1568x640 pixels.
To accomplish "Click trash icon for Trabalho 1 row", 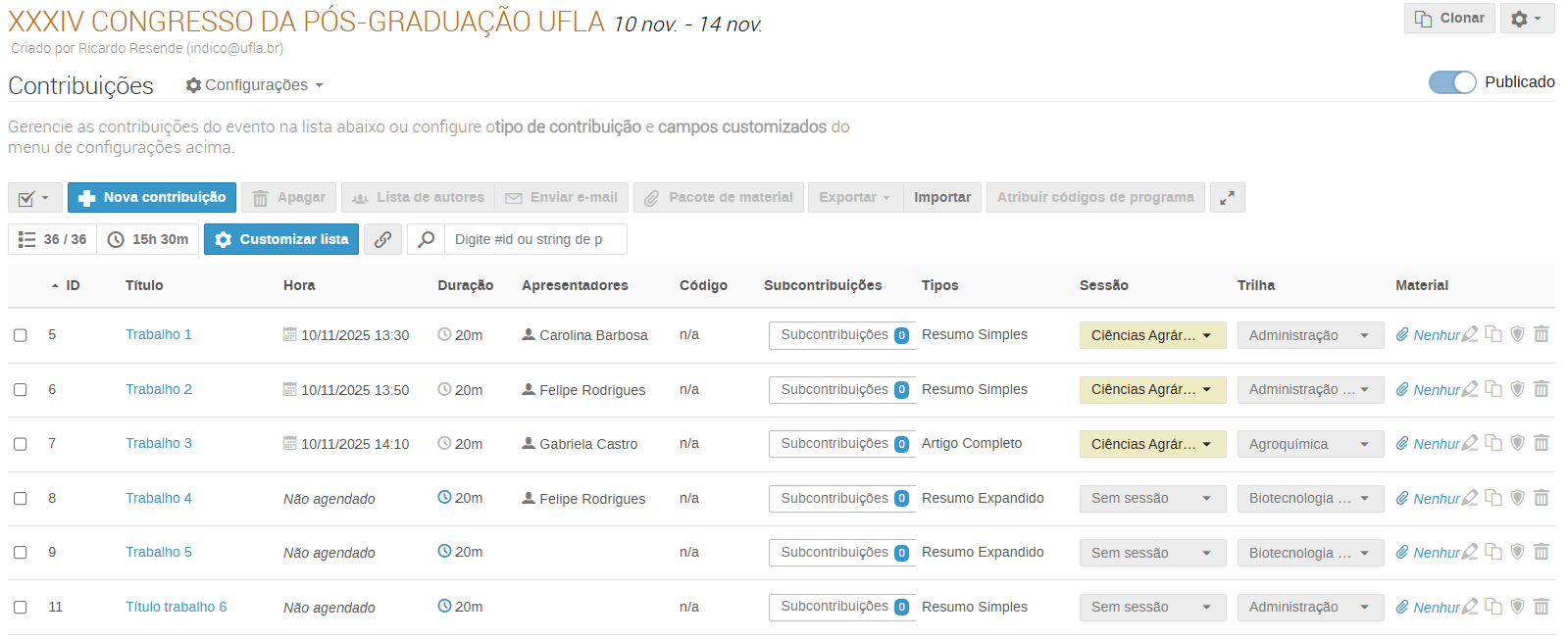I will pos(1541,335).
